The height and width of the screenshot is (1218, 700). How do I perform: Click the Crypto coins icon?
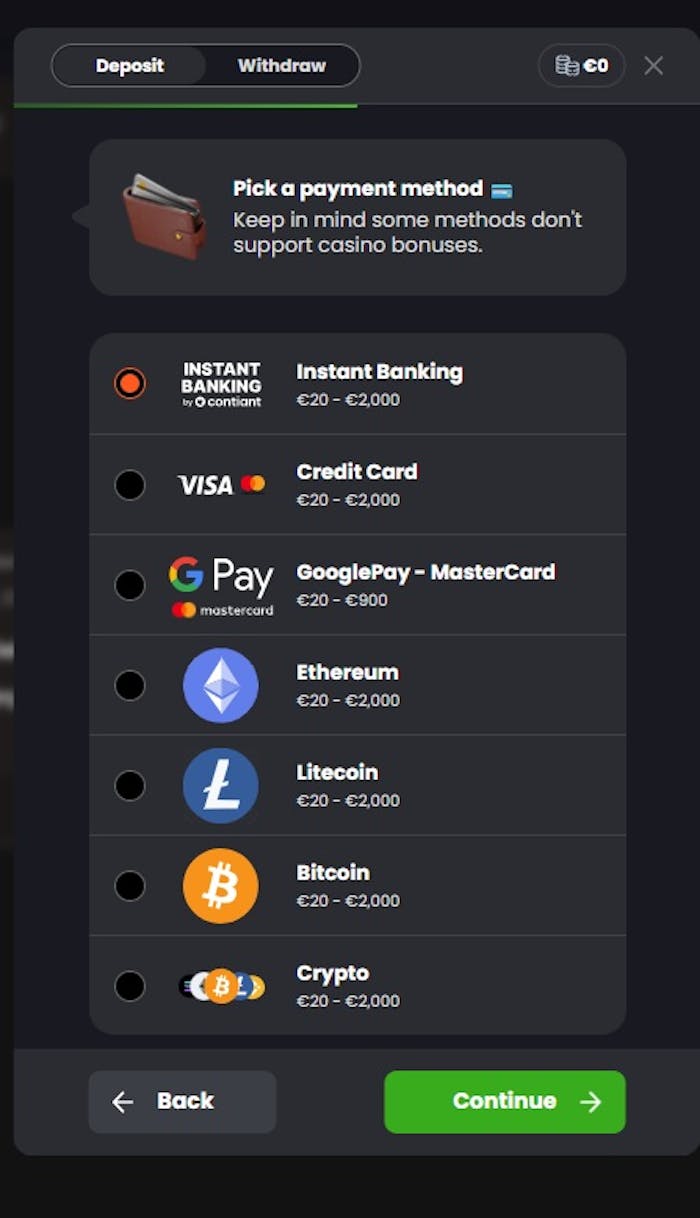220,985
